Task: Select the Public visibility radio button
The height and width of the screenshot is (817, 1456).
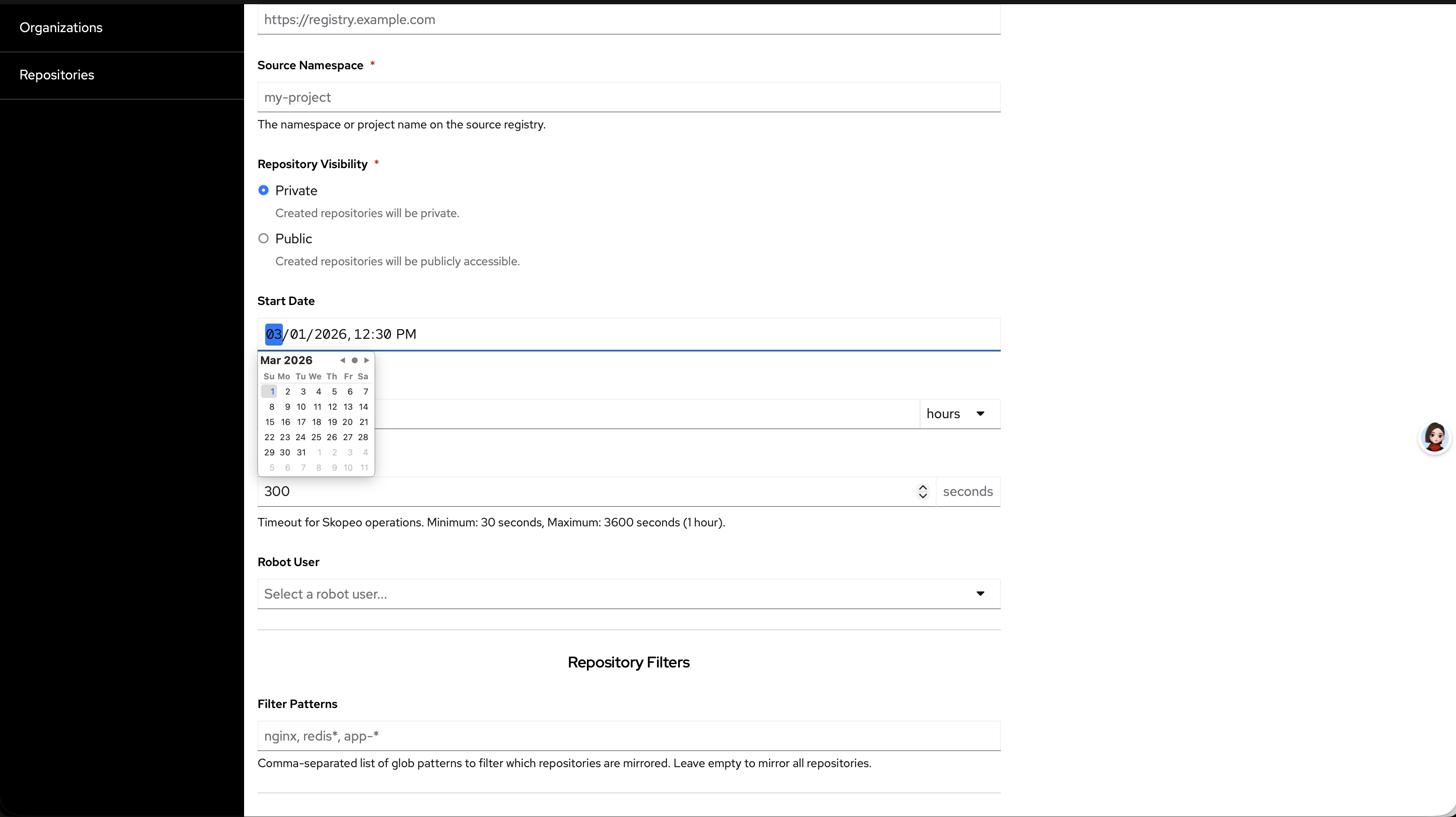Action: point(263,239)
